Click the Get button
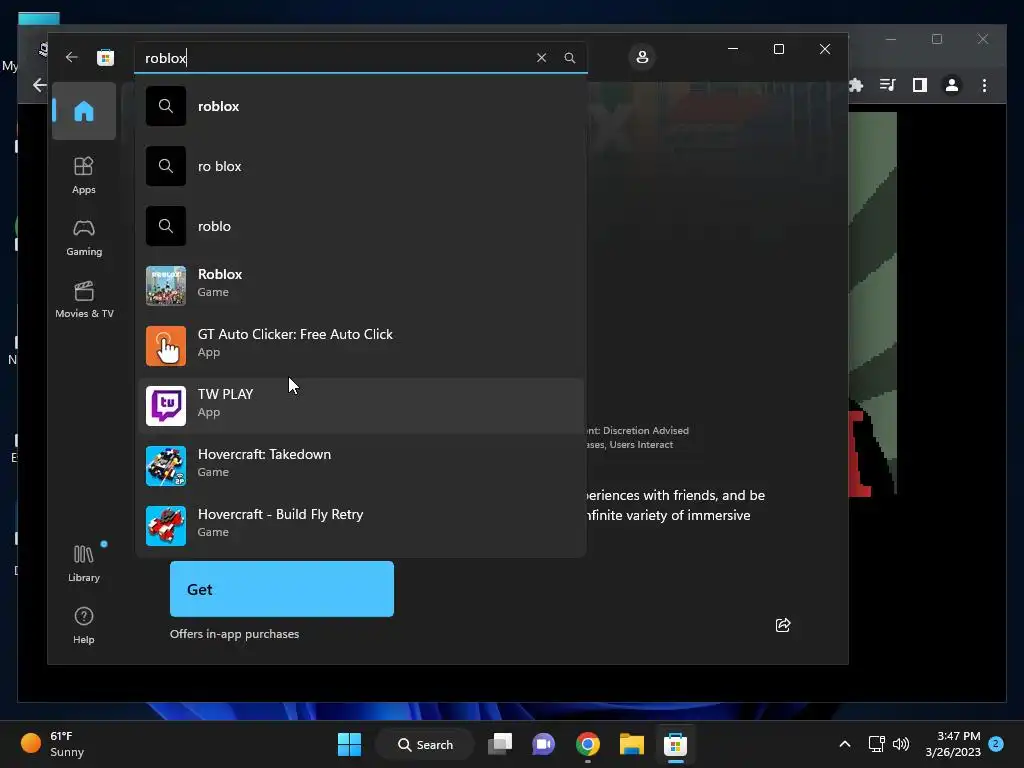1024x768 pixels. 281,589
